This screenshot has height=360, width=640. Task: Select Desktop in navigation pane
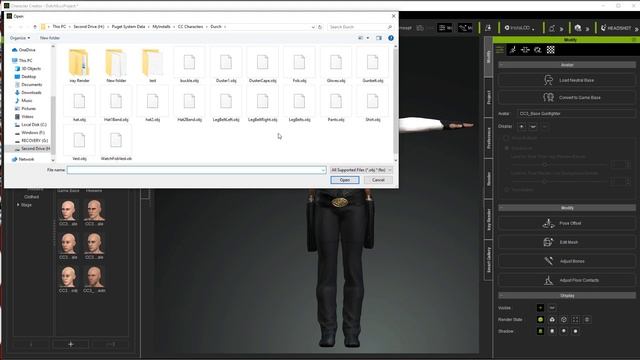pos(29,77)
